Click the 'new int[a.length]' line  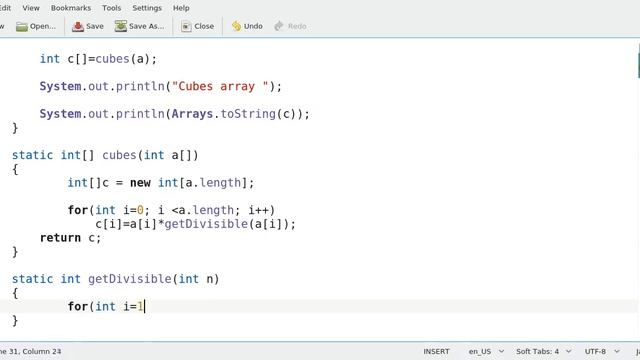[161, 183]
